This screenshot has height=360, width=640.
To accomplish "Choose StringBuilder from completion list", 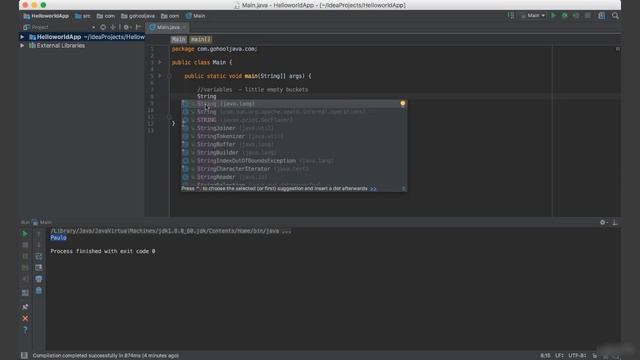I will pos(294,153).
